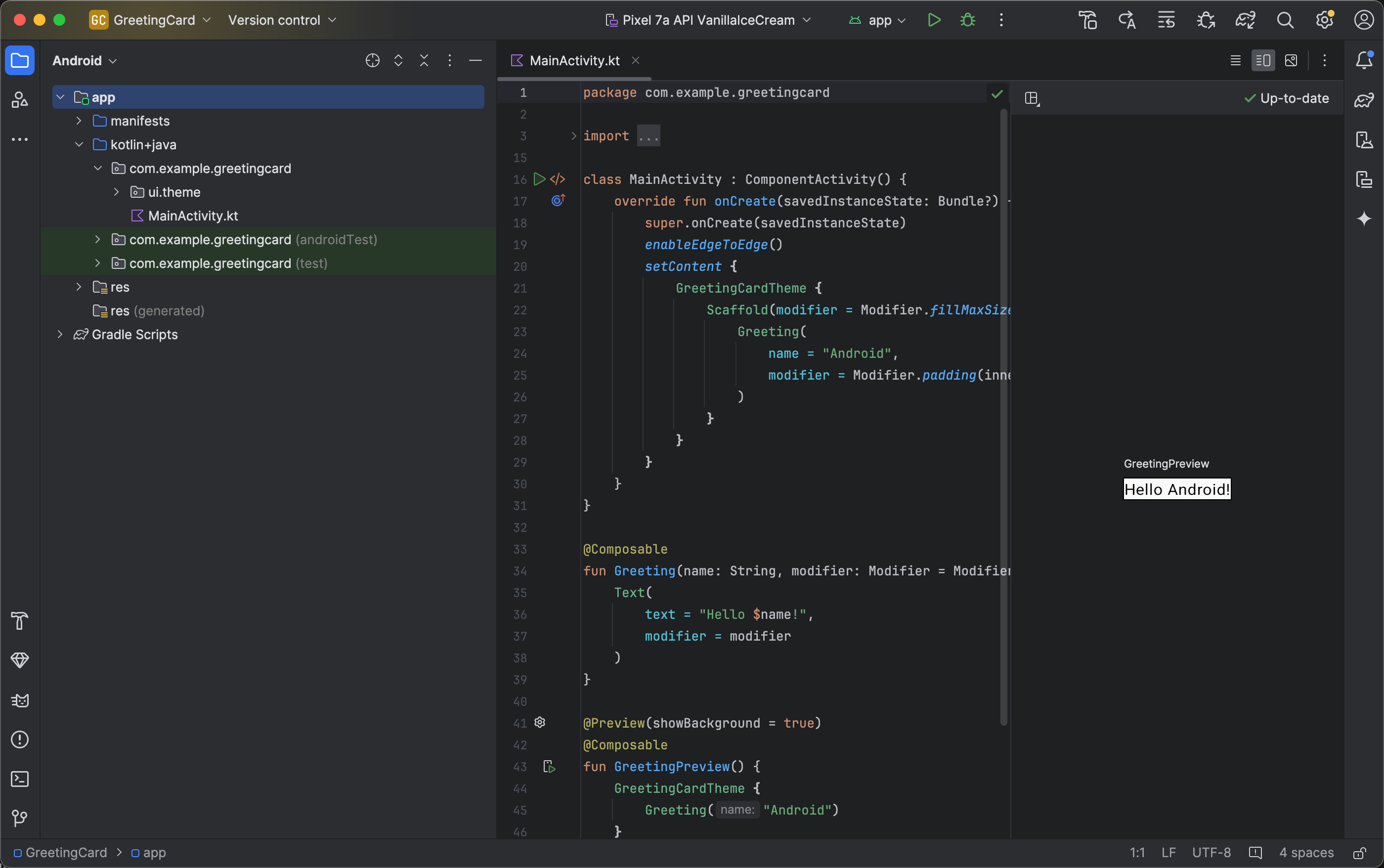Open IDE settings gear in toolbar
Viewport: 1384px width, 868px height.
(x=1324, y=20)
